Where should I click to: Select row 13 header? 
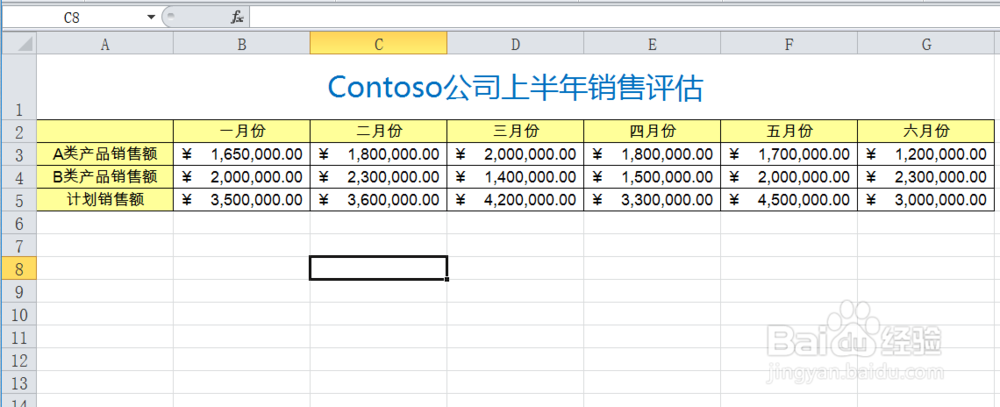[19, 383]
